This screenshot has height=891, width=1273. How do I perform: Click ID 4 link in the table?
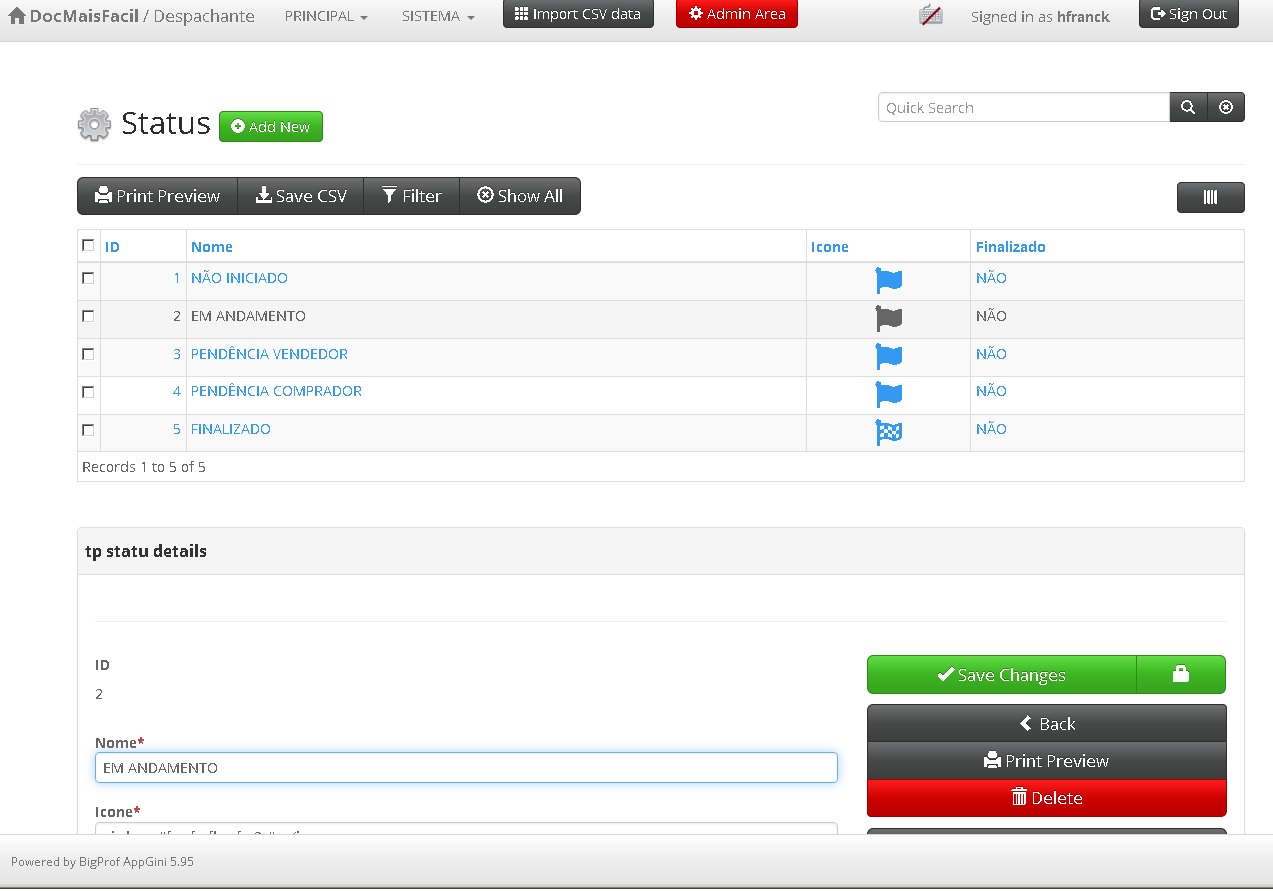[177, 391]
